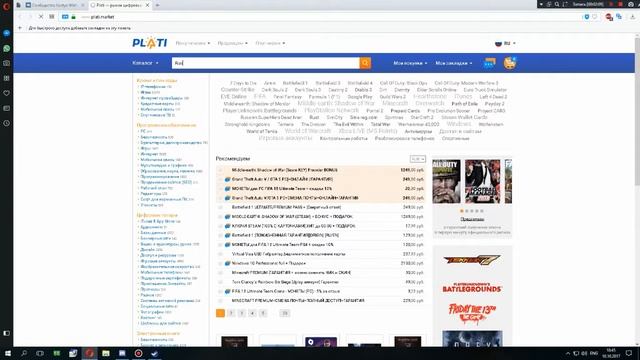Select the second carousel dot

click(467, 211)
